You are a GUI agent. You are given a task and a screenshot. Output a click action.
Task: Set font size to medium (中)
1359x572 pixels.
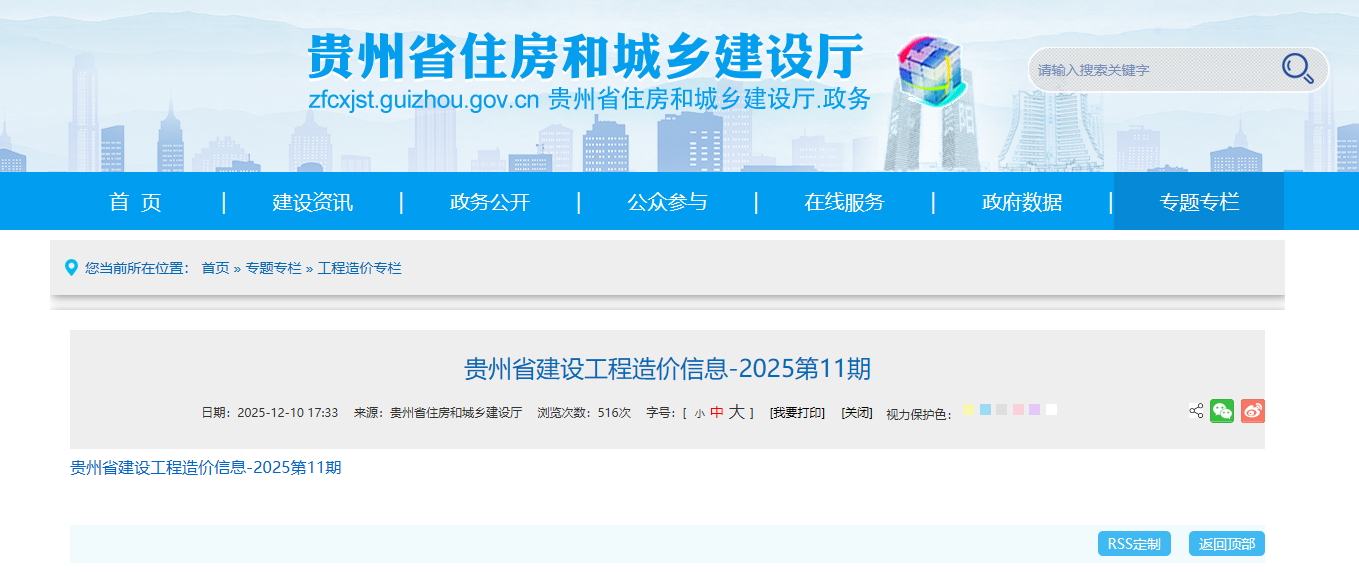pyautogui.click(x=716, y=412)
